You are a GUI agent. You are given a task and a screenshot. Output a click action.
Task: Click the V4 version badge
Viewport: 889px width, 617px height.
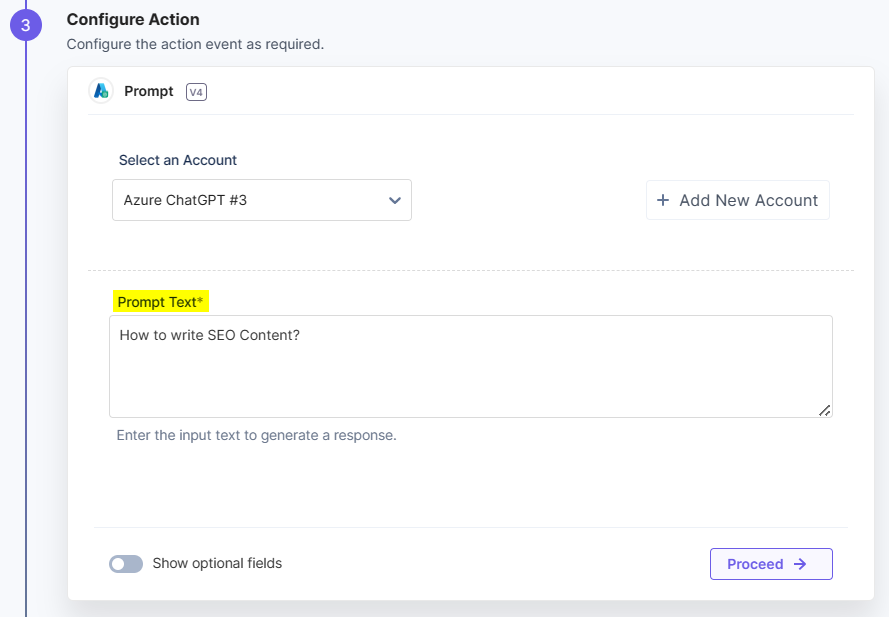196,92
